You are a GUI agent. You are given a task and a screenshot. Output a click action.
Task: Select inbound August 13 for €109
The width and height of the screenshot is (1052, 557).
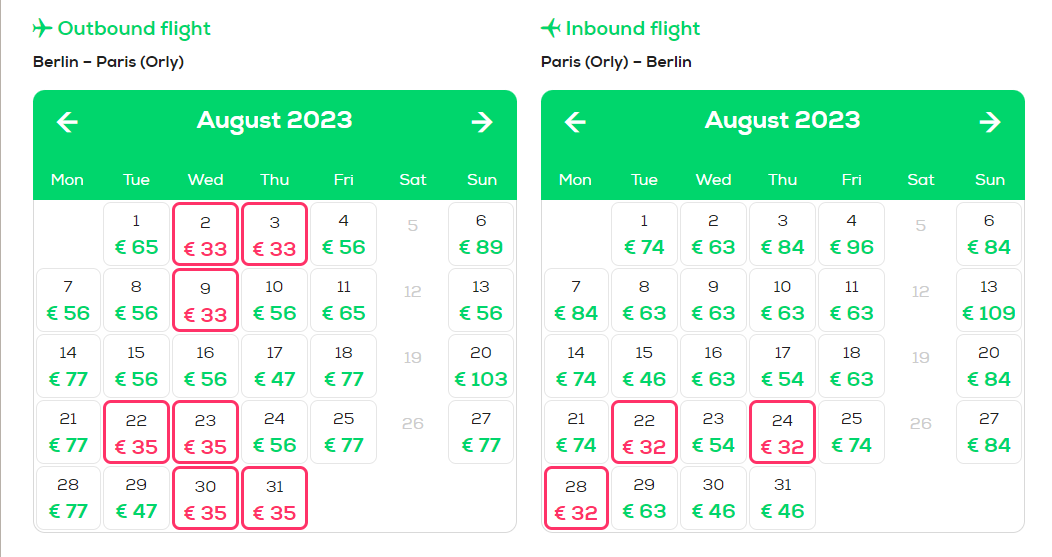(x=989, y=300)
